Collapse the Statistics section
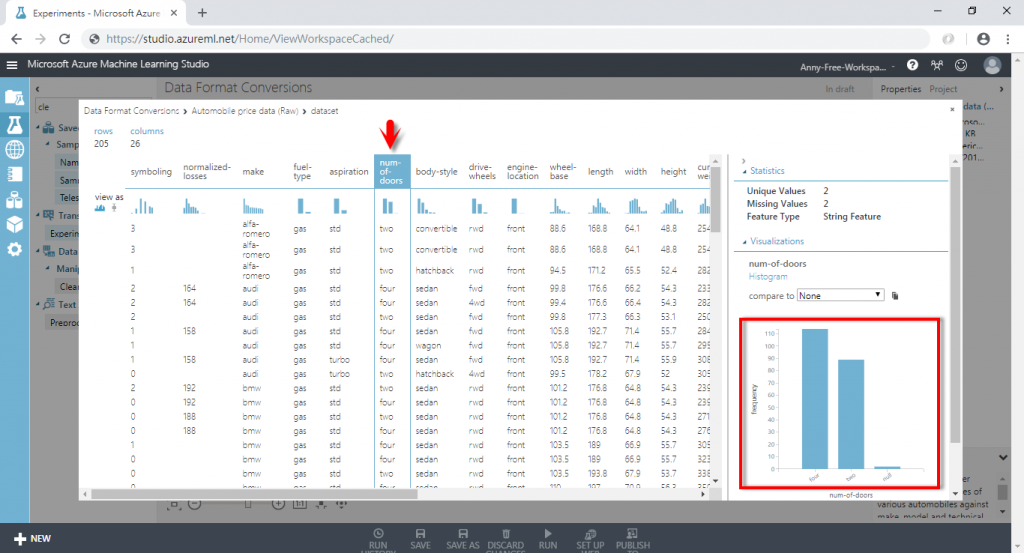The image size is (1024, 553). [x=744, y=171]
